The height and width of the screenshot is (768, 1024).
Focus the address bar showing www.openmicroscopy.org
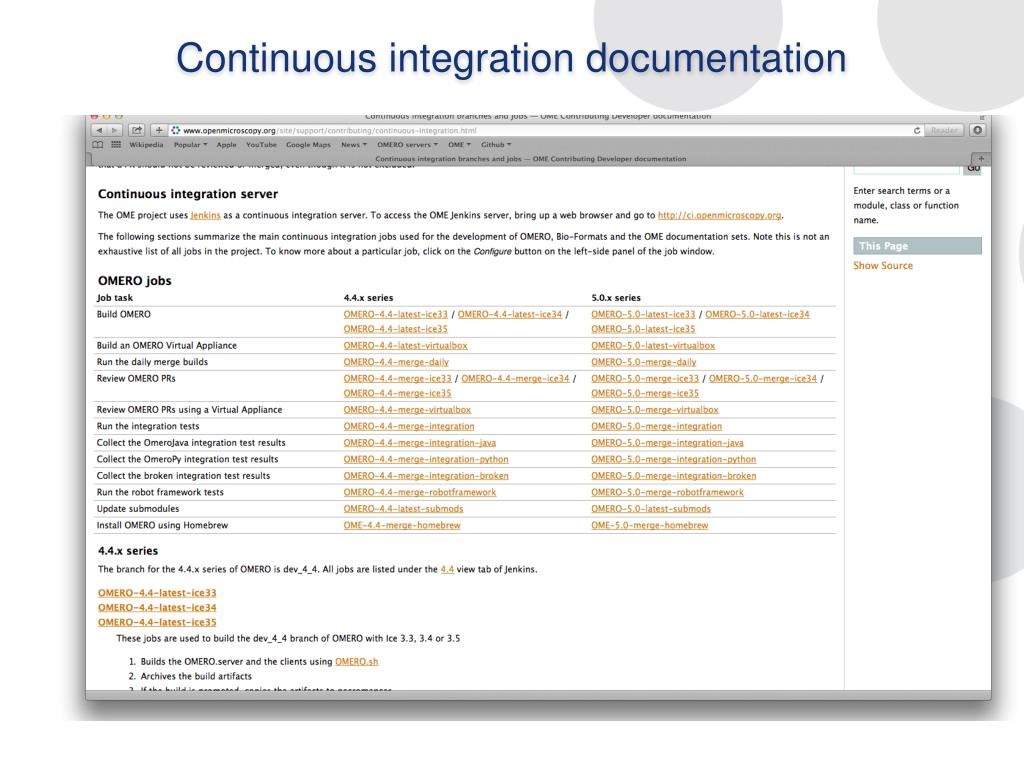click(x=545, y=131)
